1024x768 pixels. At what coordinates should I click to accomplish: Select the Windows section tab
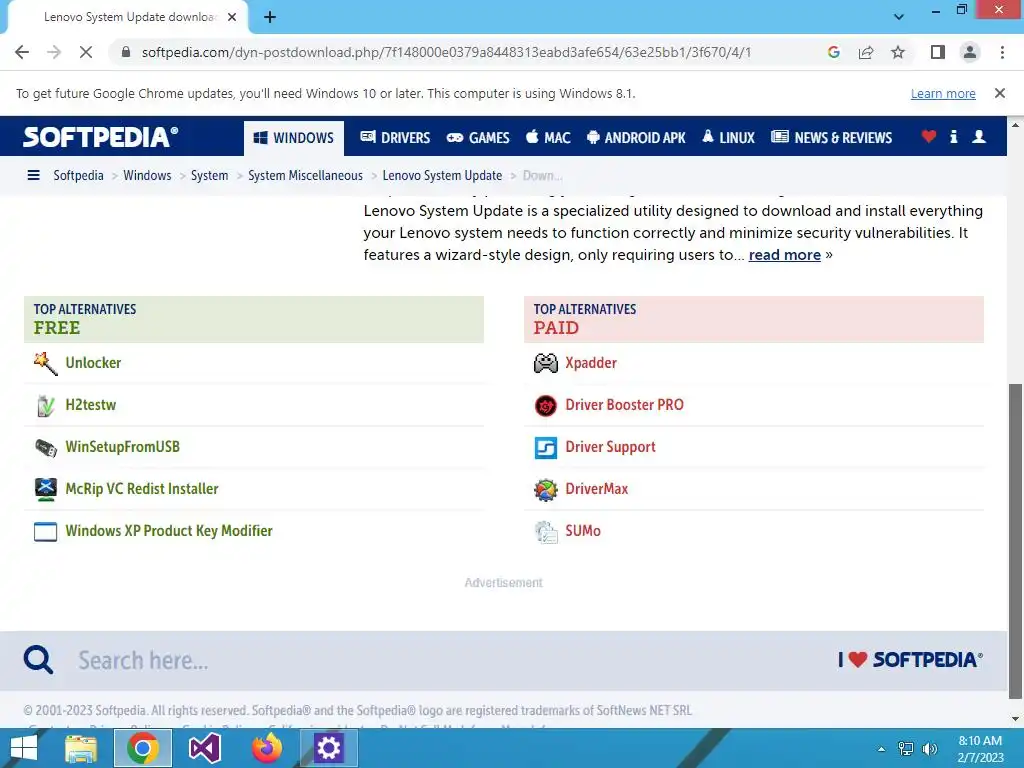pos(294,138)
